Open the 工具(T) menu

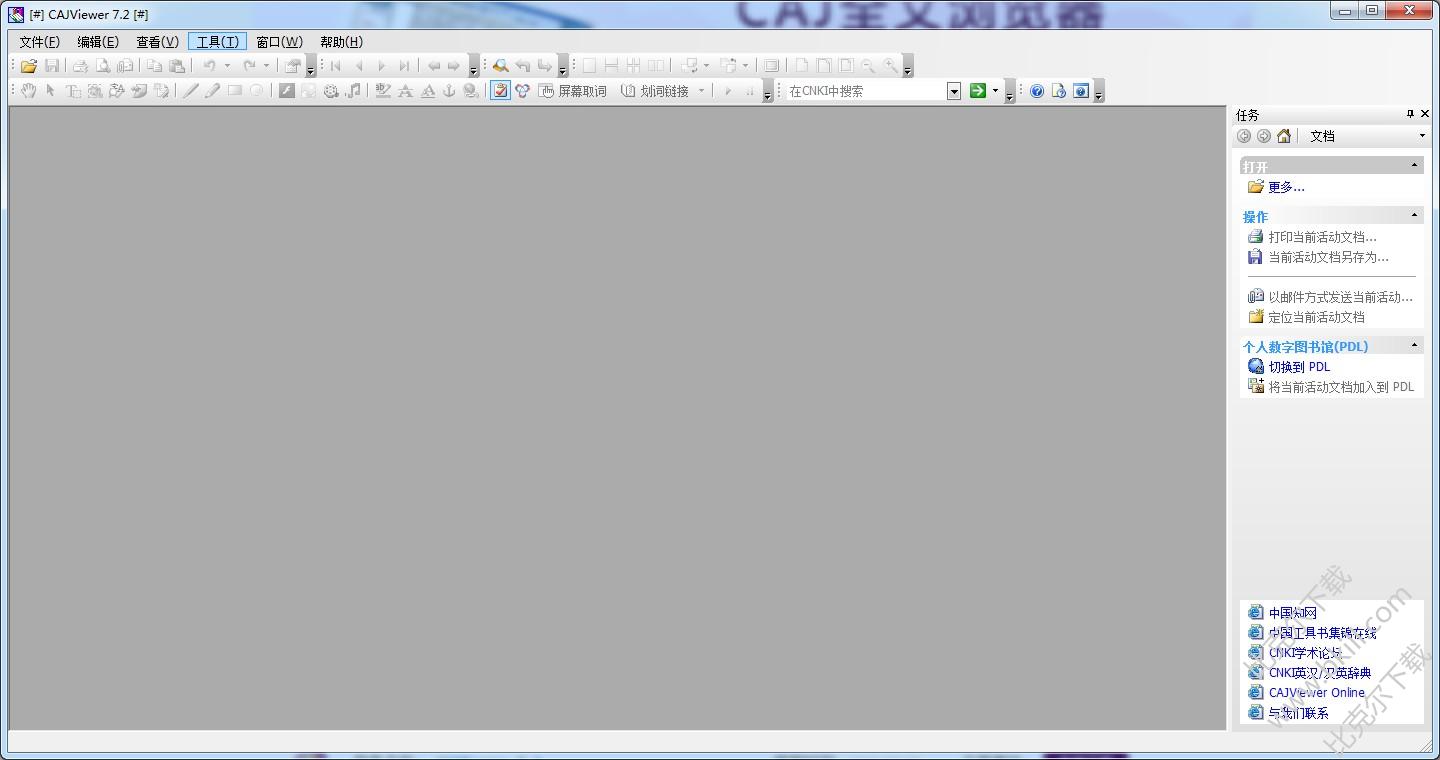coord(217,42)
